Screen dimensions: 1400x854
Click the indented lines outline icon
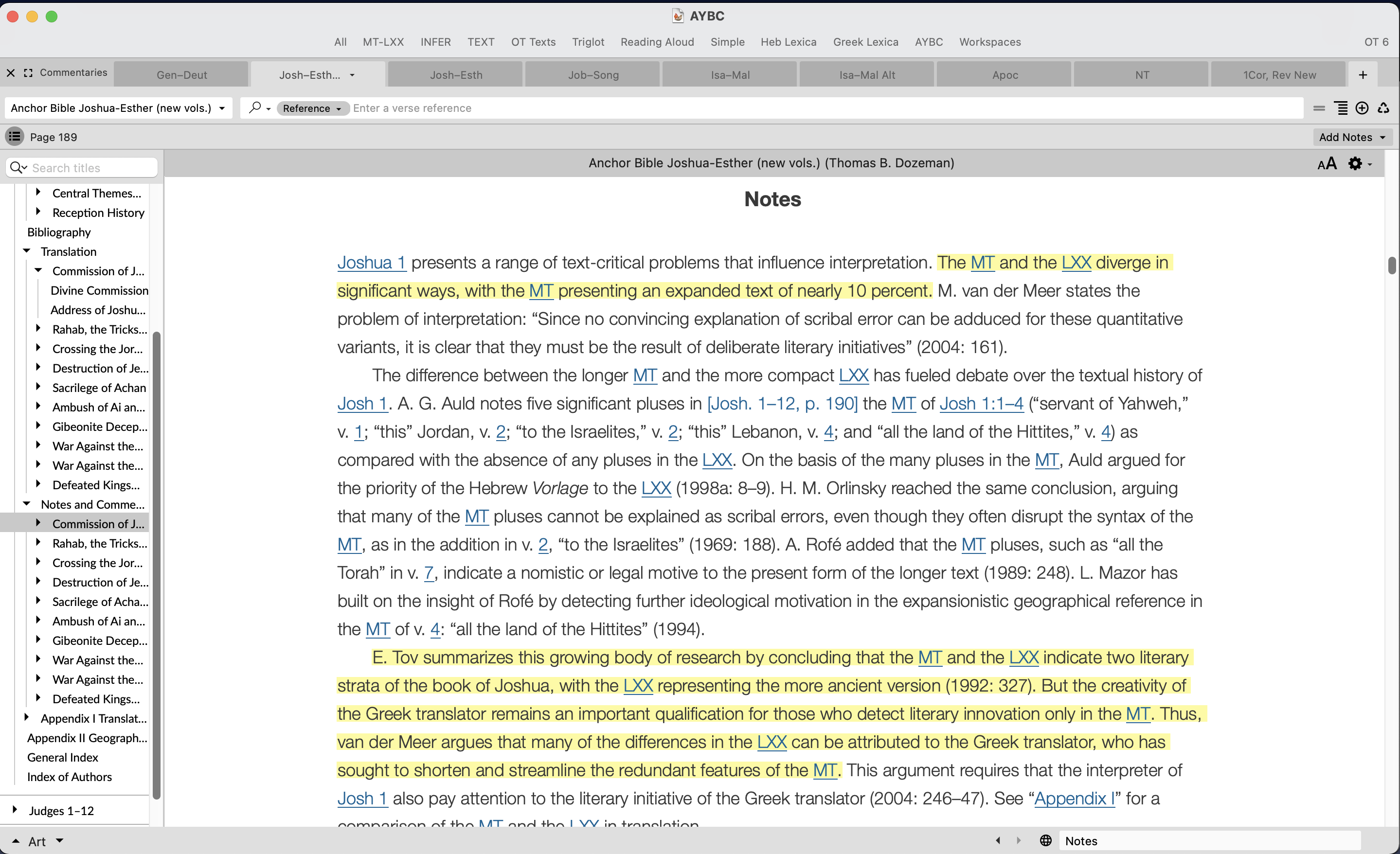(1341, 108)
